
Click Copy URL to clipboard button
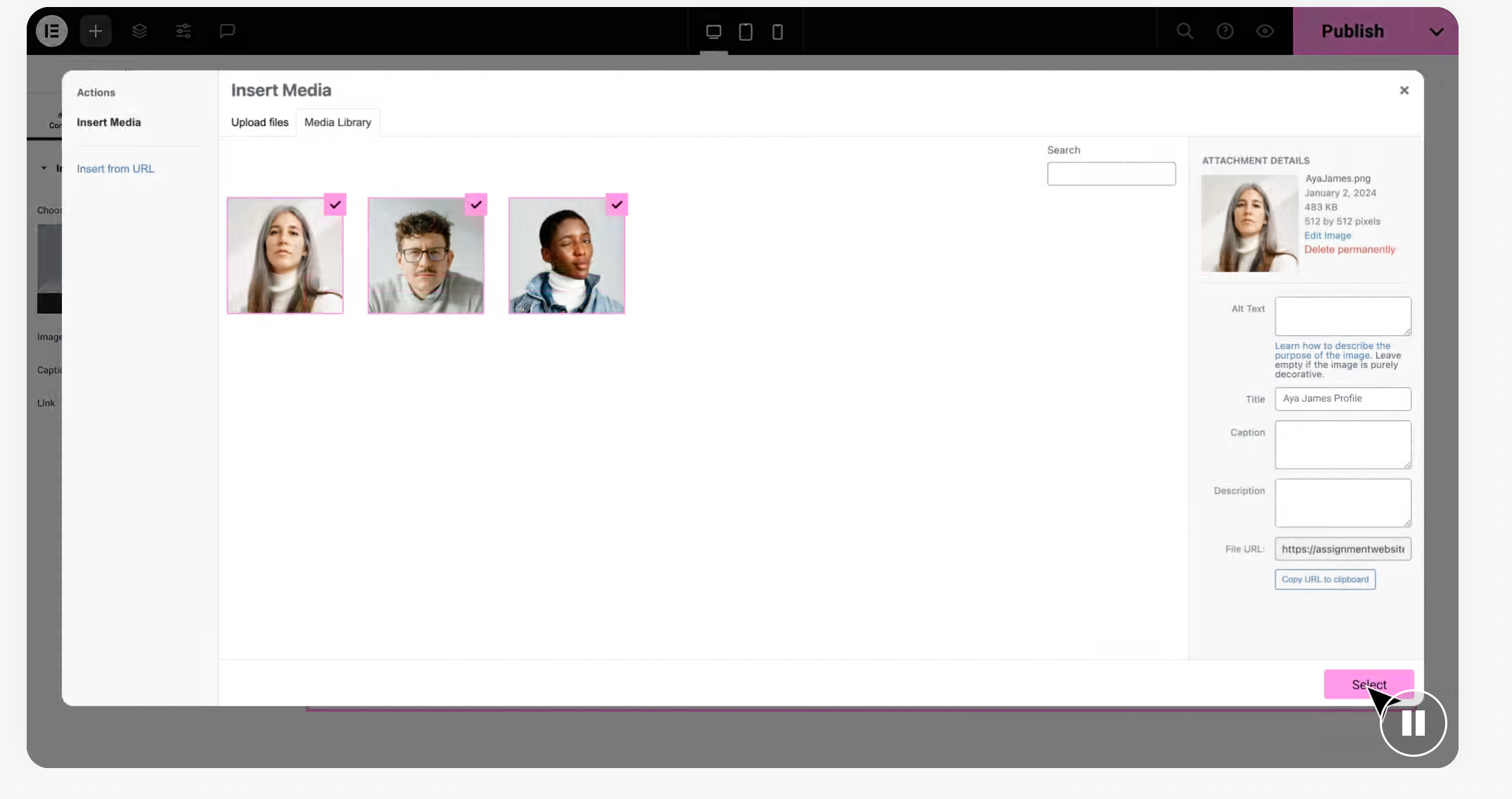coord(1324,580)
